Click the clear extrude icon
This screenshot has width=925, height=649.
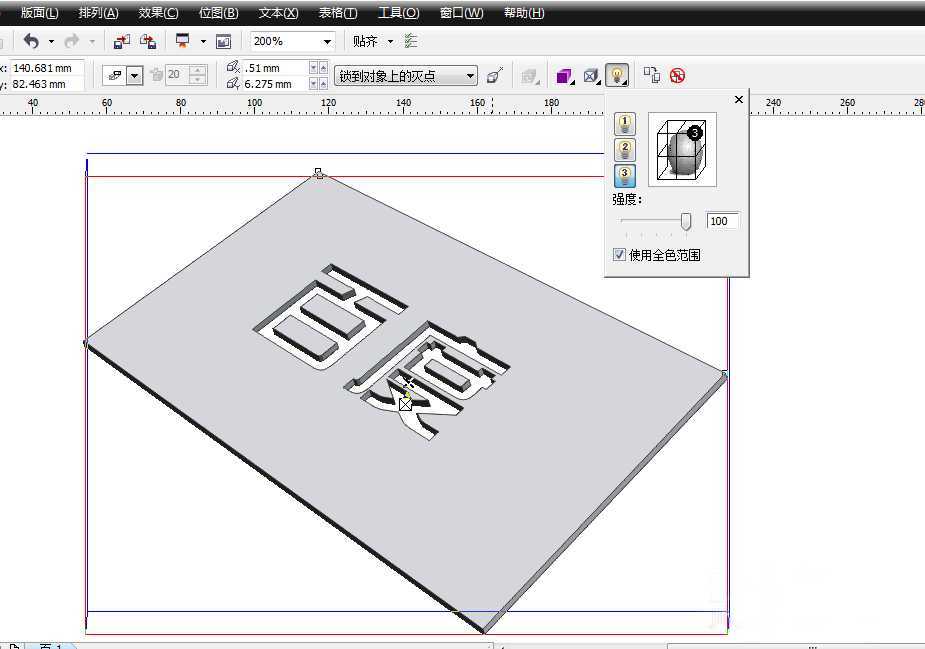(677, 75)
